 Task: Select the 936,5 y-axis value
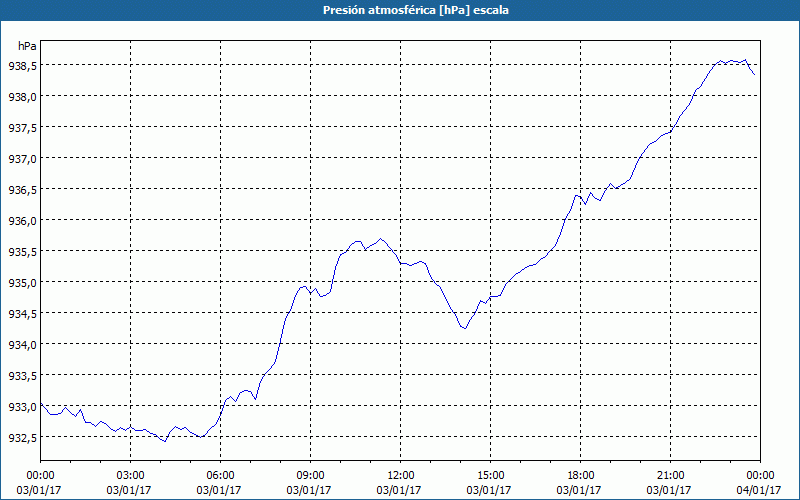pyautogui.click(x=22, y=189)
